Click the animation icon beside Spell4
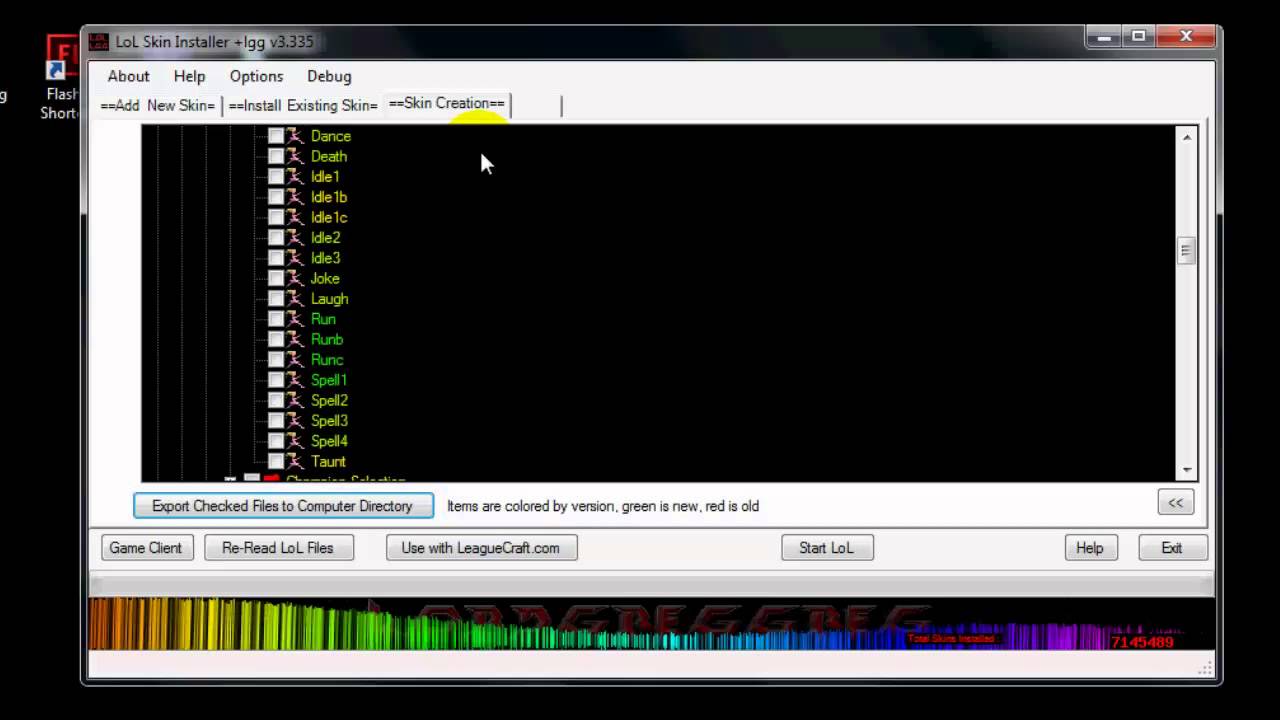This screenshot has height=720, width=1280. pos(295,441)
